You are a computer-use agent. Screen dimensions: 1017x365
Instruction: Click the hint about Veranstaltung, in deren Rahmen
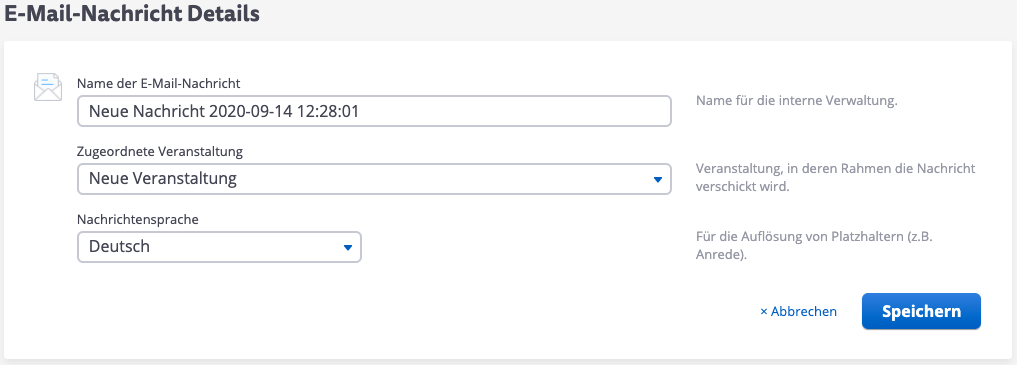point(835,178)
